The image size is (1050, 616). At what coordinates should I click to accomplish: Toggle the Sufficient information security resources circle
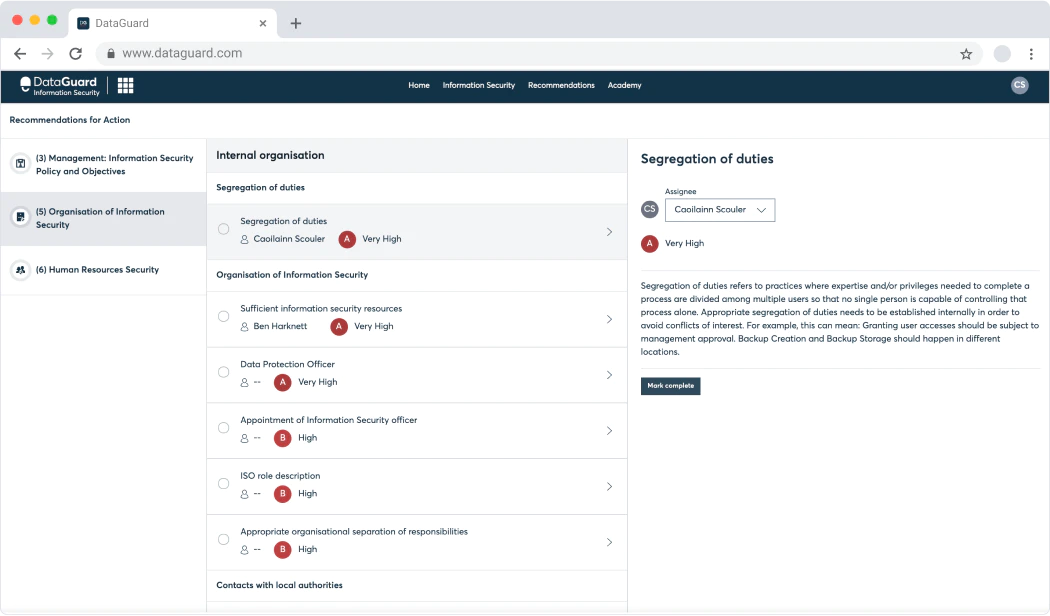coord(224,317)
